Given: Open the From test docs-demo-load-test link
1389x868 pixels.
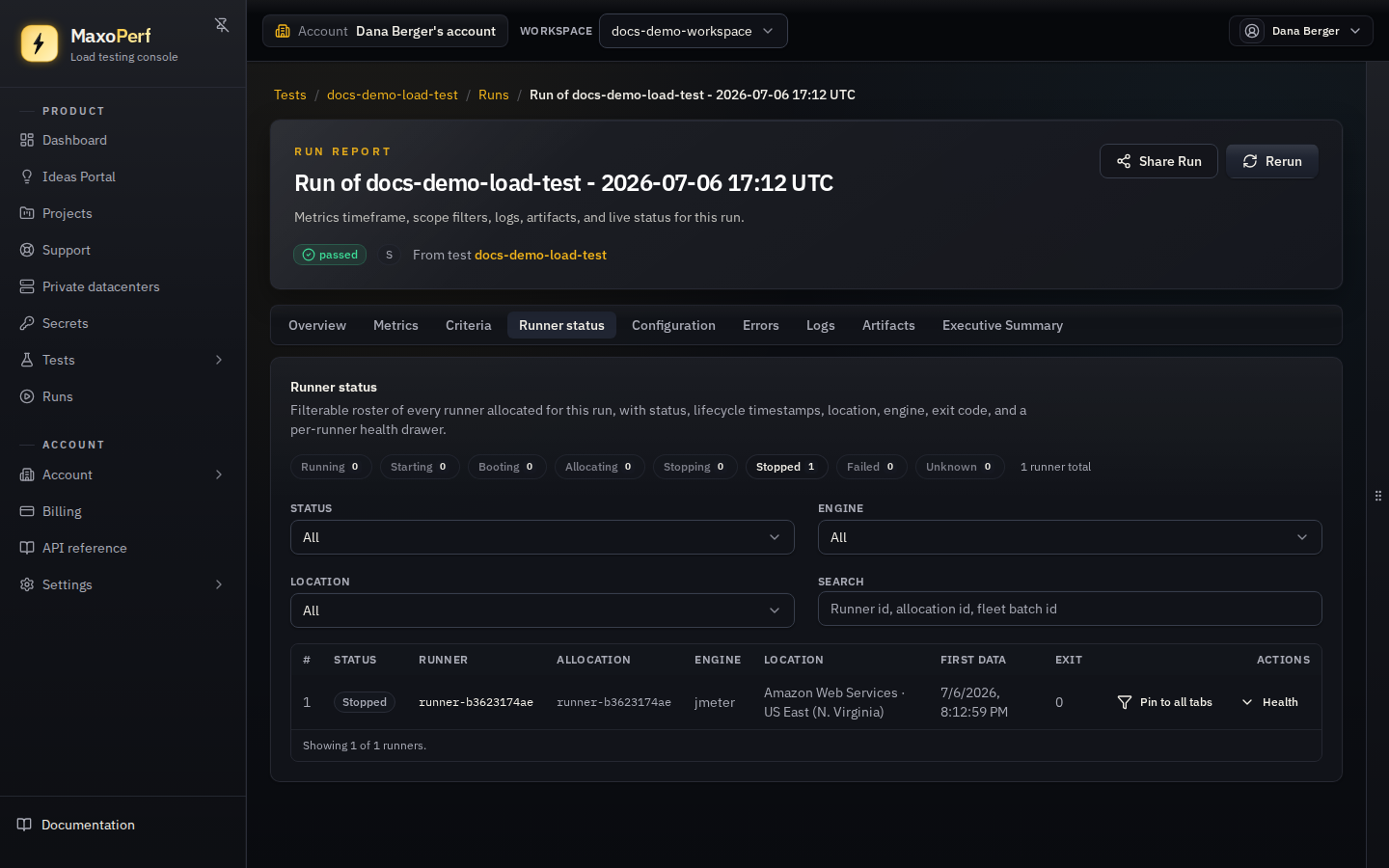Looking at the screenshot, I should [540, 255].
